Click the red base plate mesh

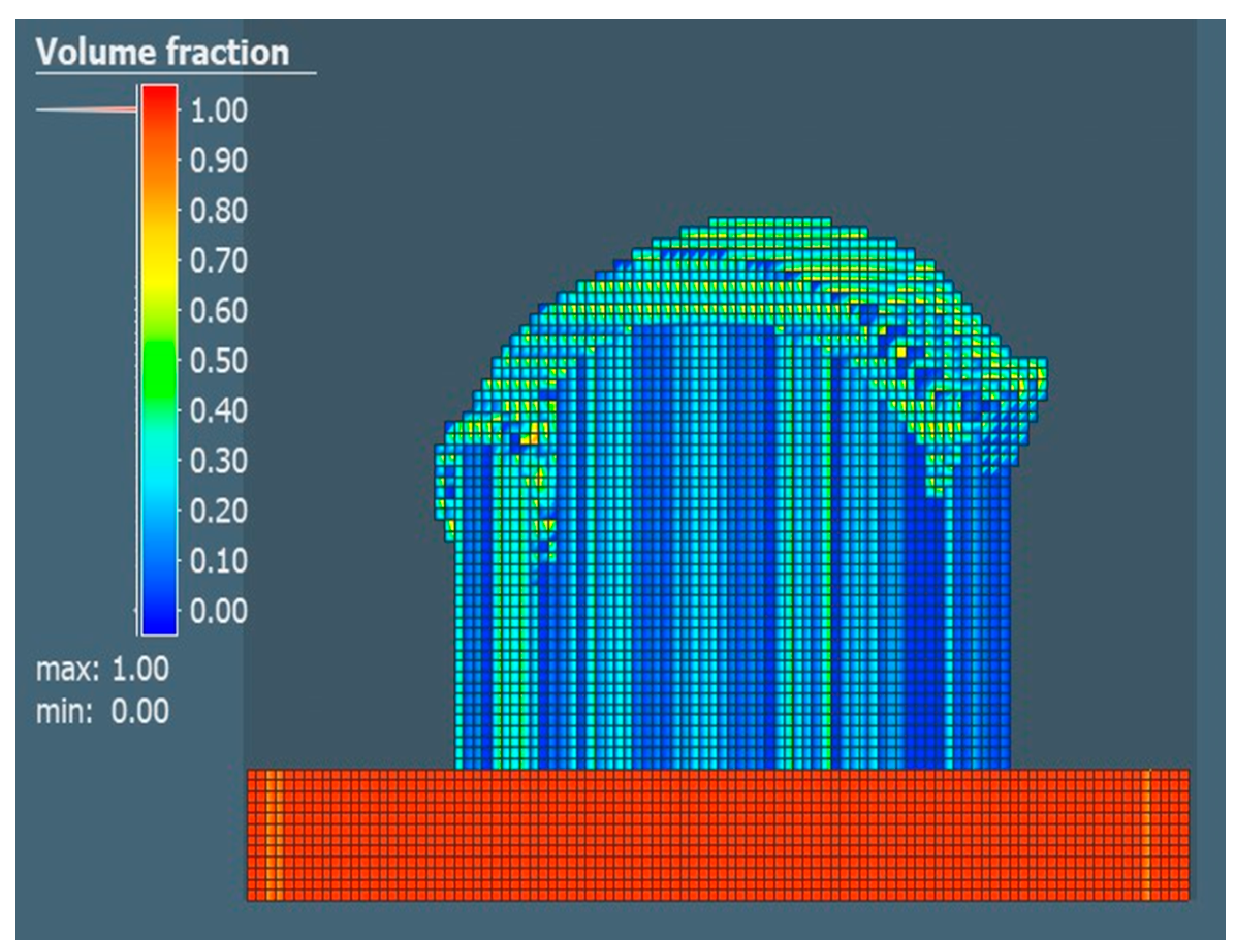pyautogui.click(x=718, y=834)
